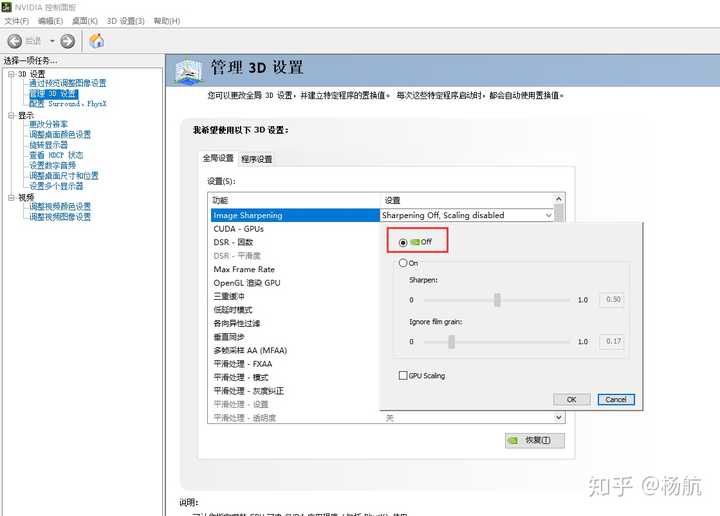Click the Ignore film grain value 0.17

(x=612, y=341)
